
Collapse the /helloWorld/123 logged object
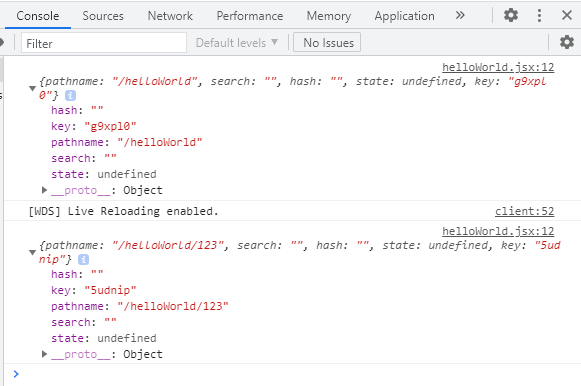pyautogui.click(x=32, y=252)
